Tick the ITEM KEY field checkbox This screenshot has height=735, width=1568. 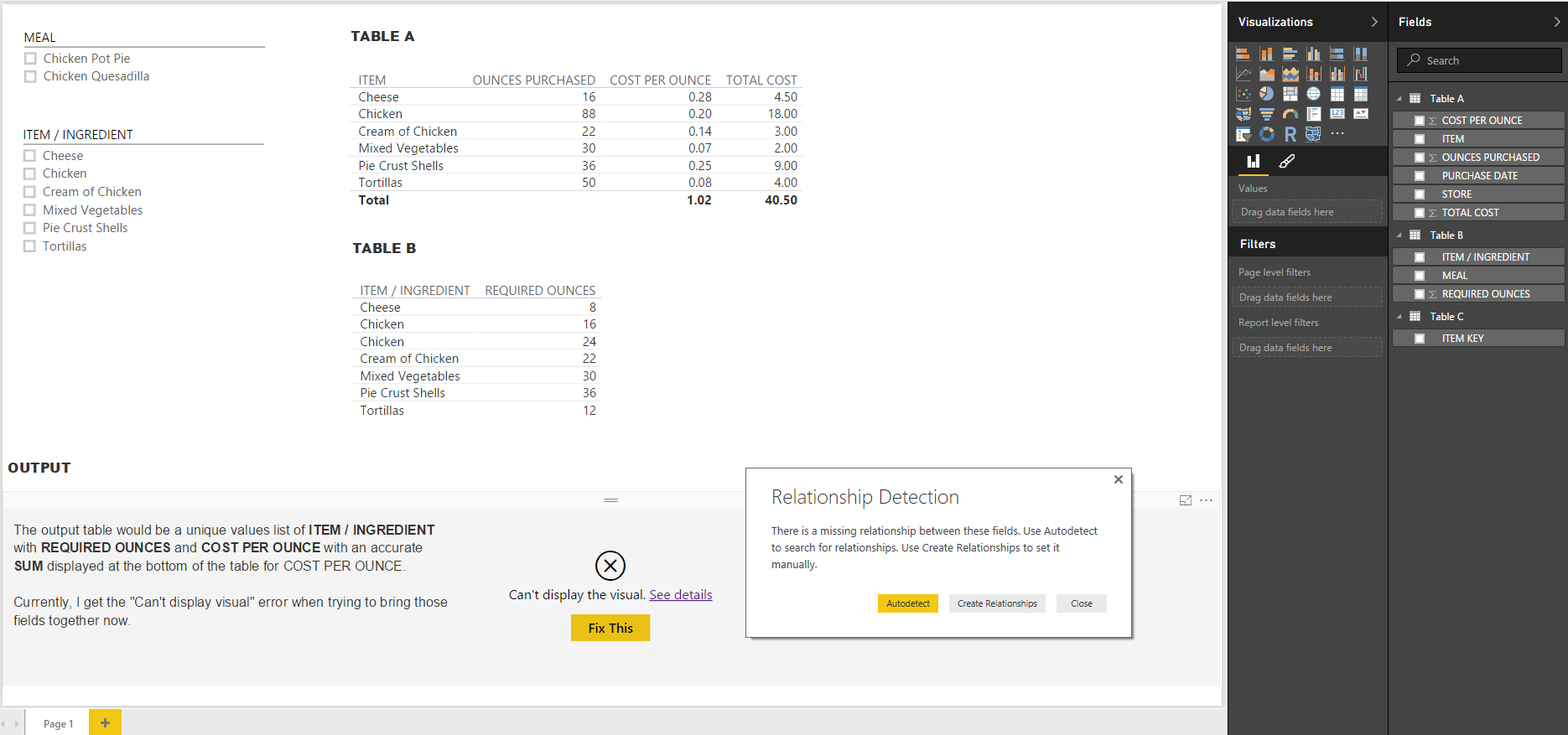coord(1420,339)
